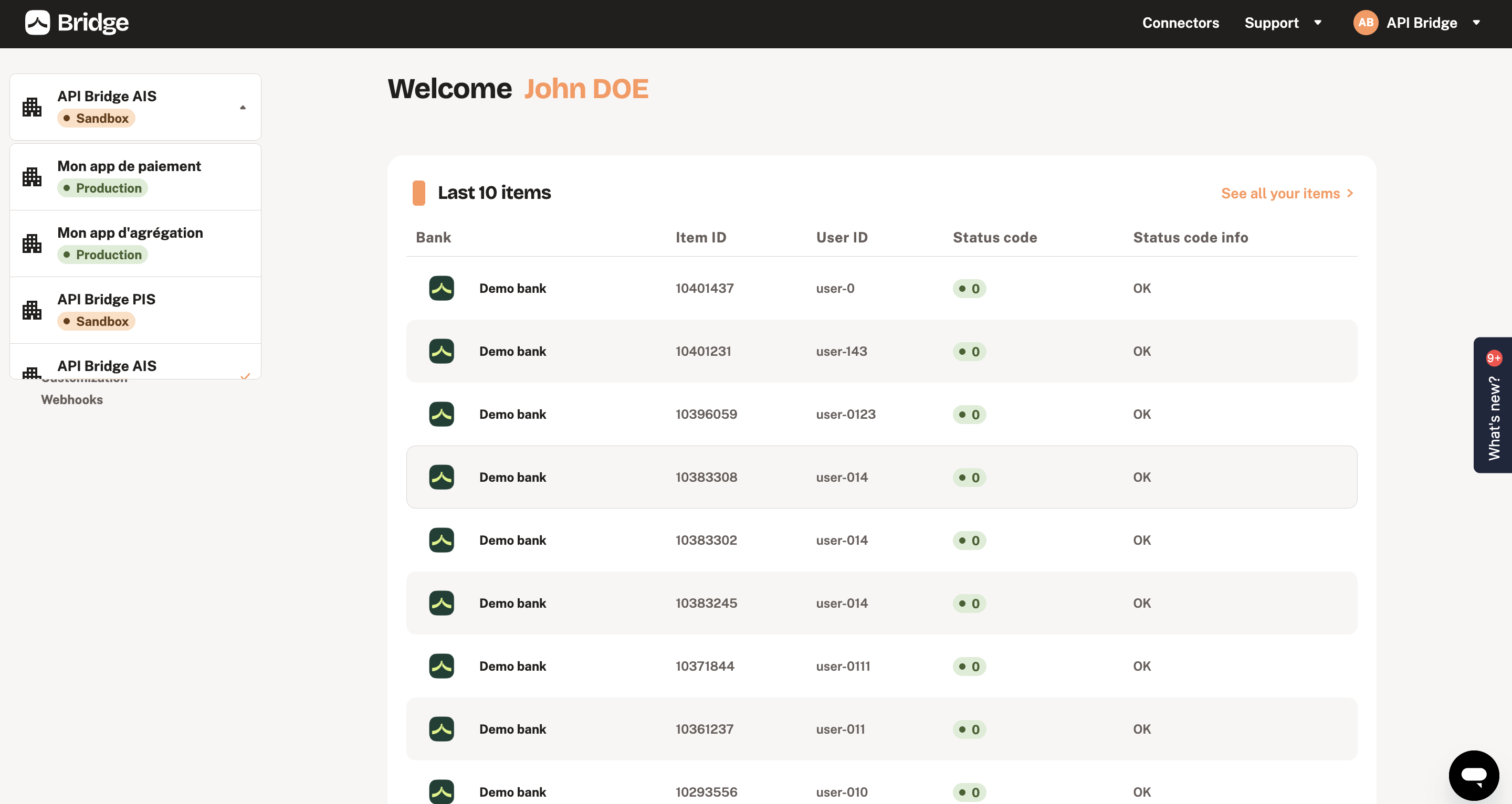Select Mon app d'agrégation application
Screen dimensions: 1512x804
[135, 243]
